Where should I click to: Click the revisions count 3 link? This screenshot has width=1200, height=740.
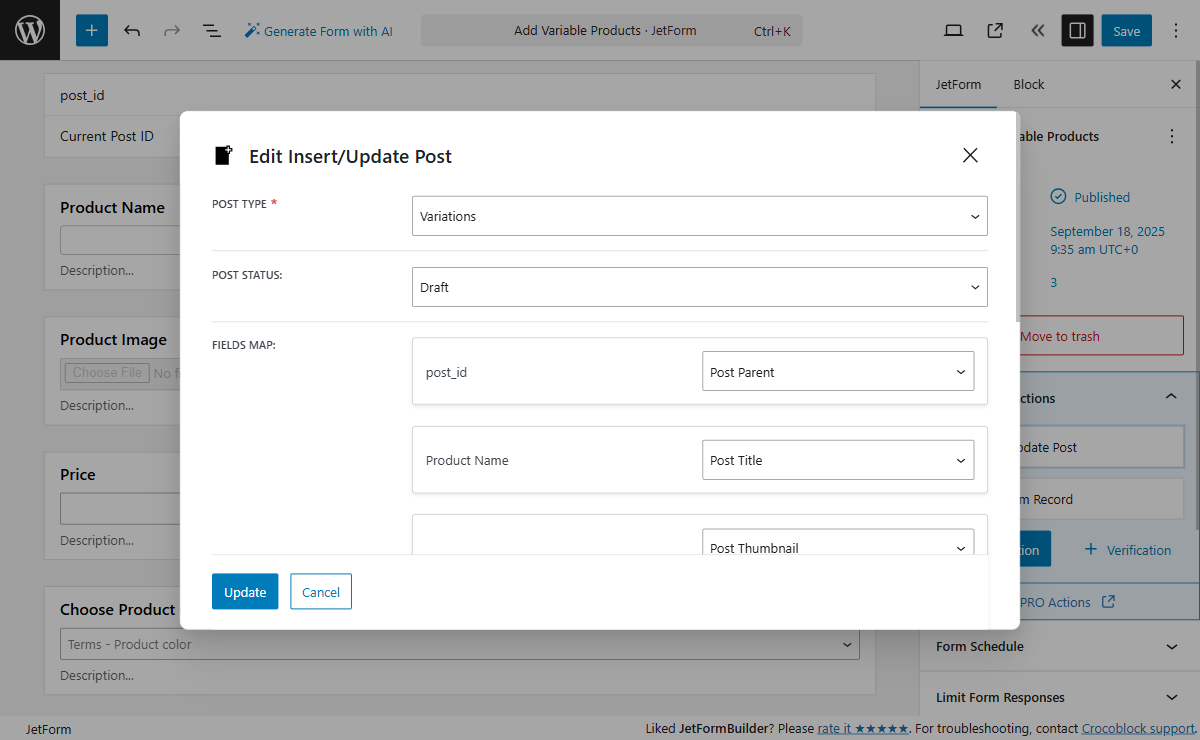[x=1054, y=283]
